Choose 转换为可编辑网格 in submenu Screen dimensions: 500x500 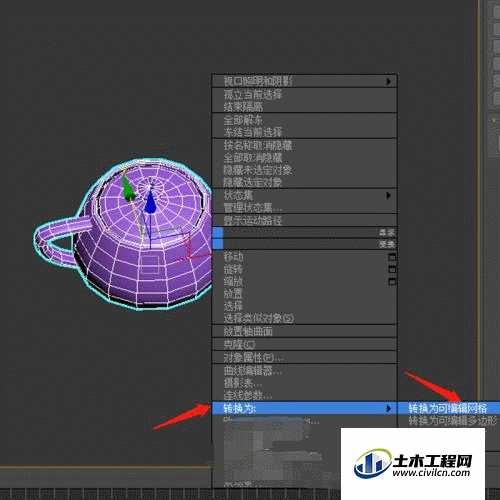449,408
